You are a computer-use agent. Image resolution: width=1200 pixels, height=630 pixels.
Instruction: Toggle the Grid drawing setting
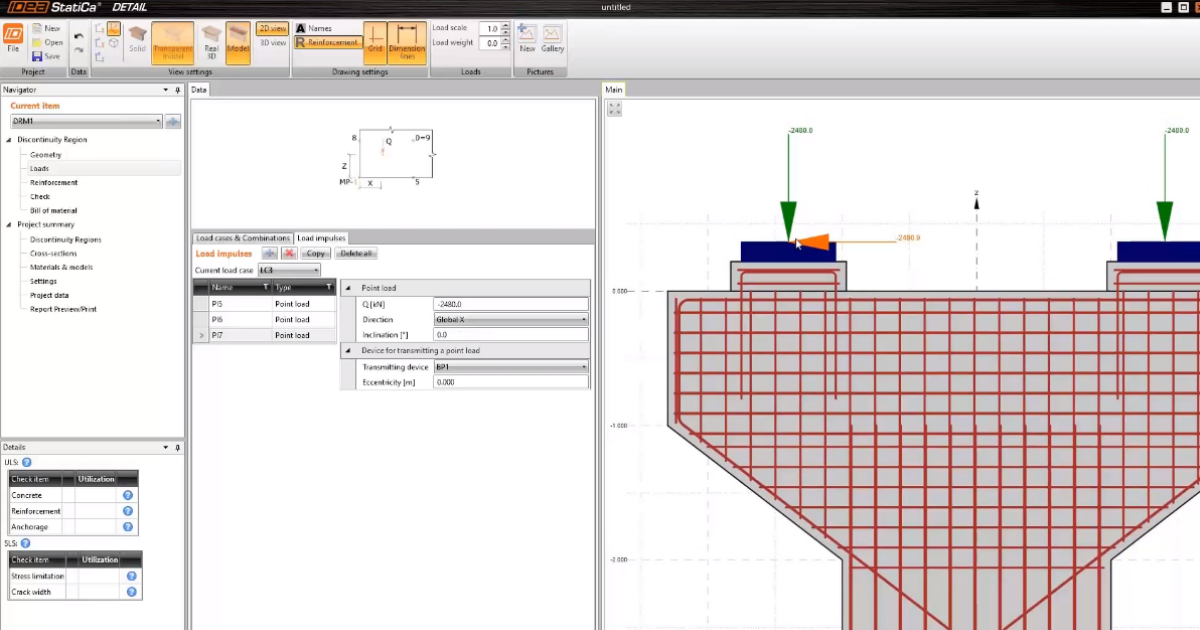(375, 42)
